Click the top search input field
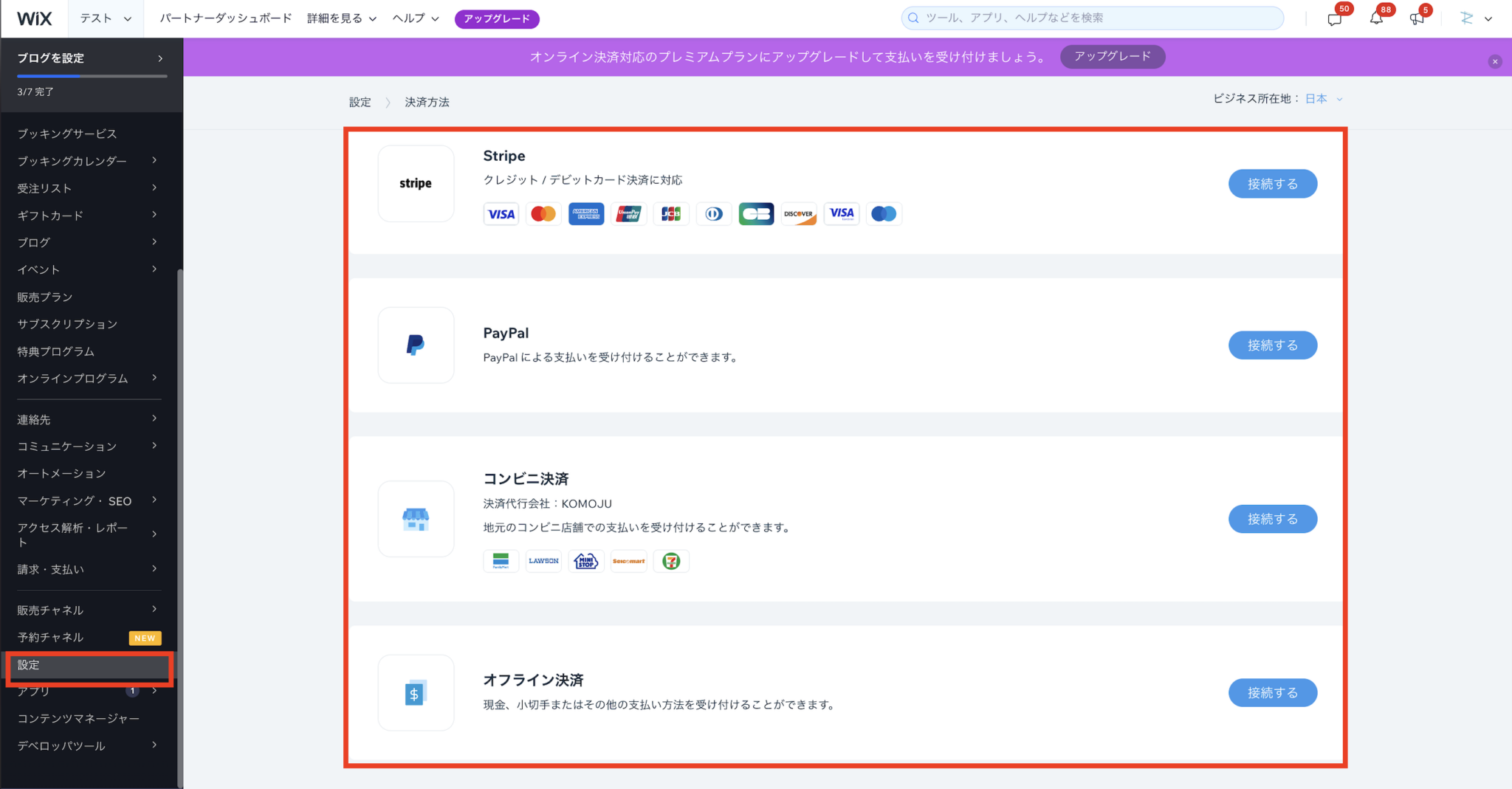The width and height of the screenshot is (1512, 789). 1093,18
